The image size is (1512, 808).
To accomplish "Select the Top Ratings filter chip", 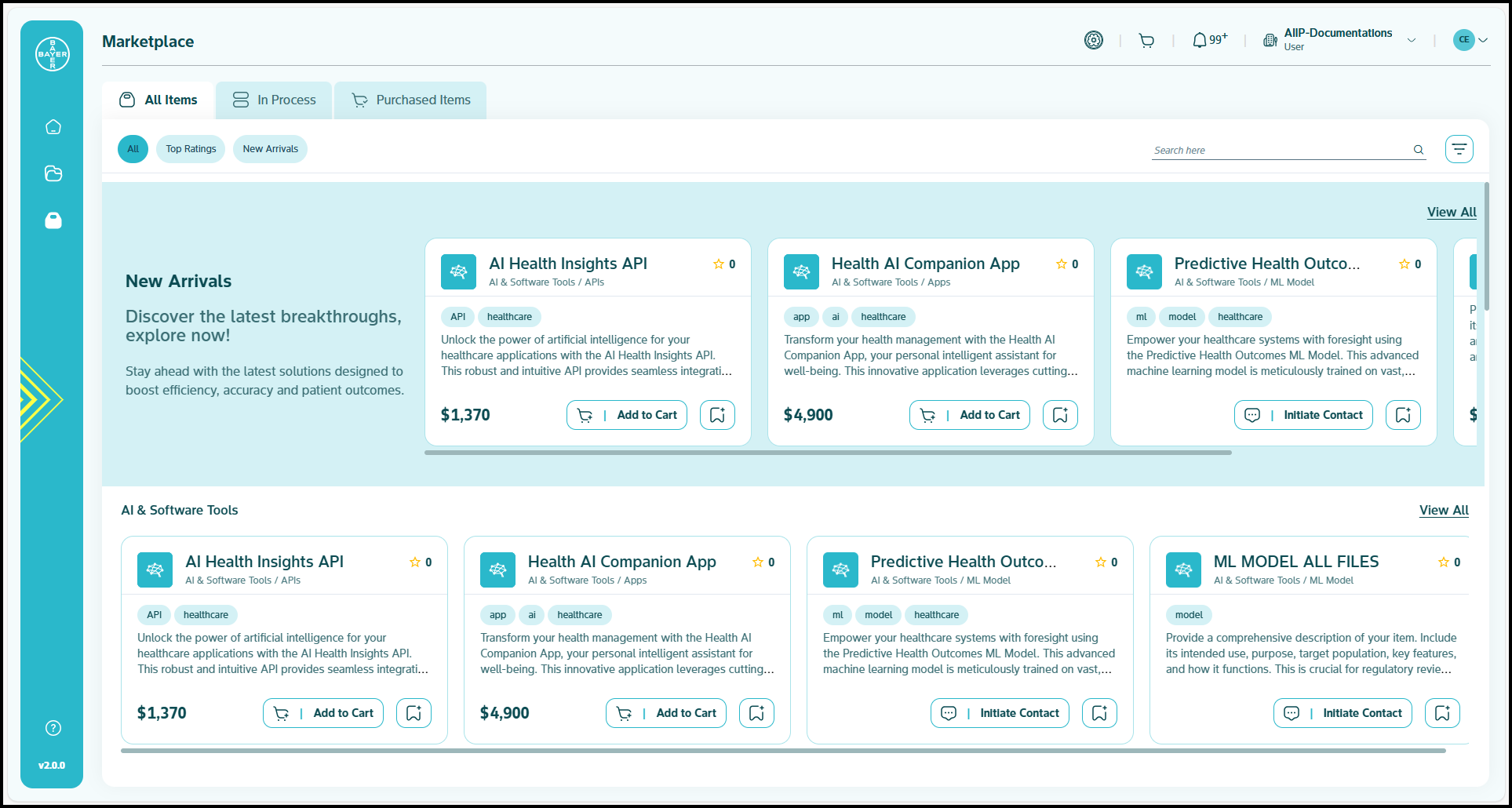I will click(191, 149).
